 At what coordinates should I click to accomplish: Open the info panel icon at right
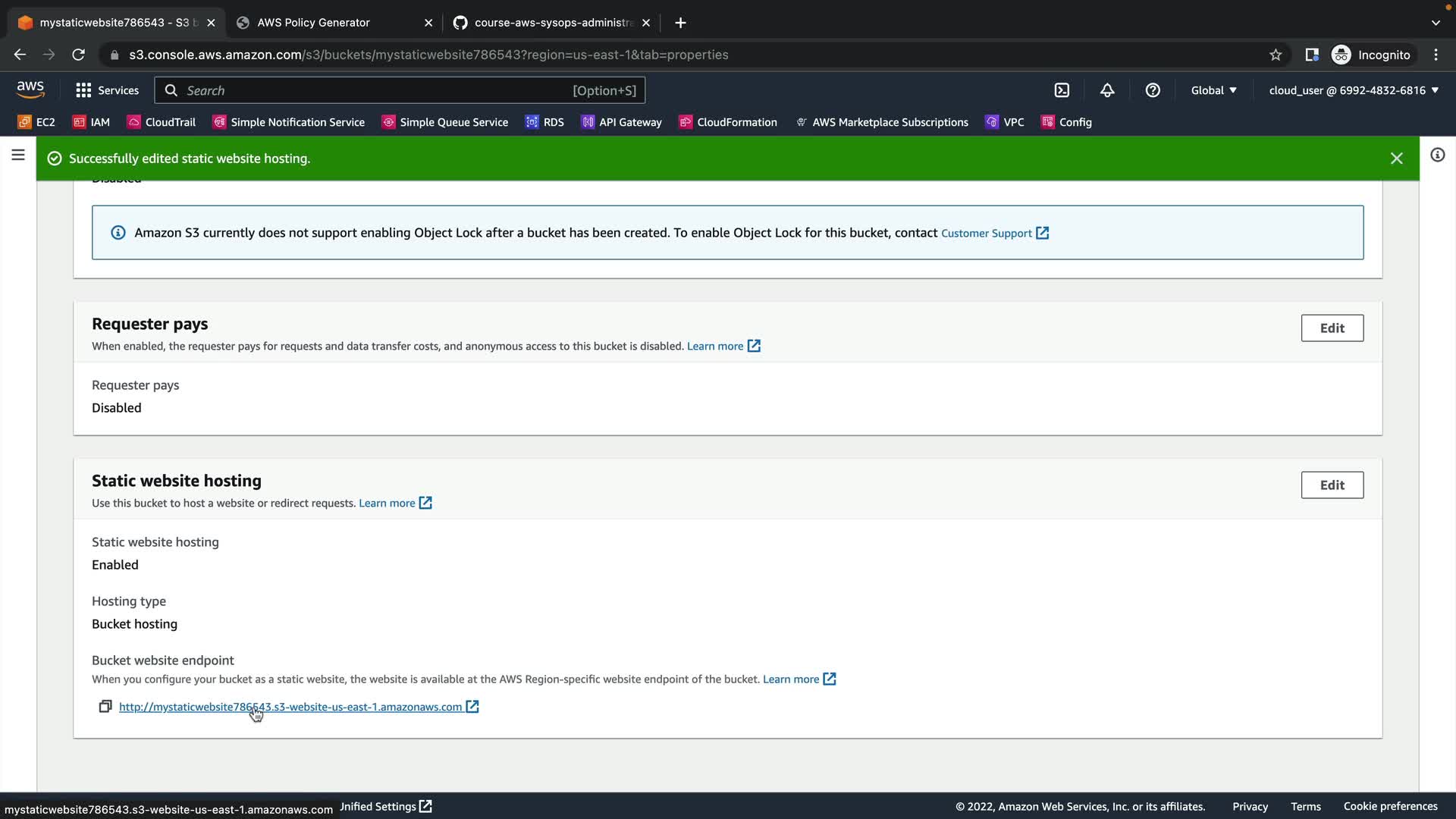click(x=1437, y=155)
